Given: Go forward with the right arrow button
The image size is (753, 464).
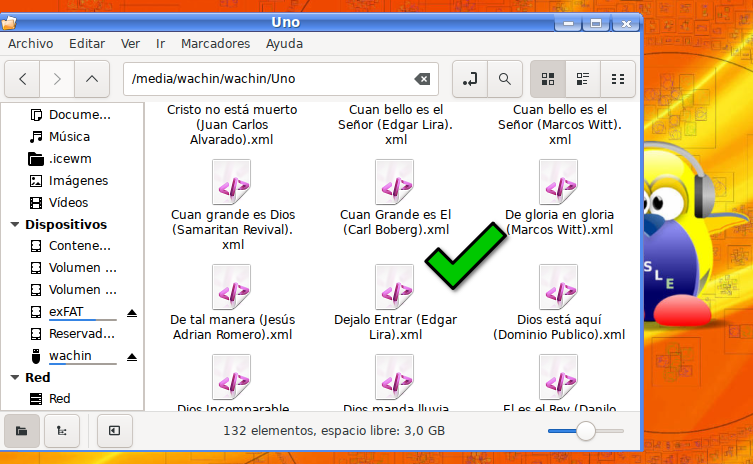Looking at the screenshot, I should 57,79.
